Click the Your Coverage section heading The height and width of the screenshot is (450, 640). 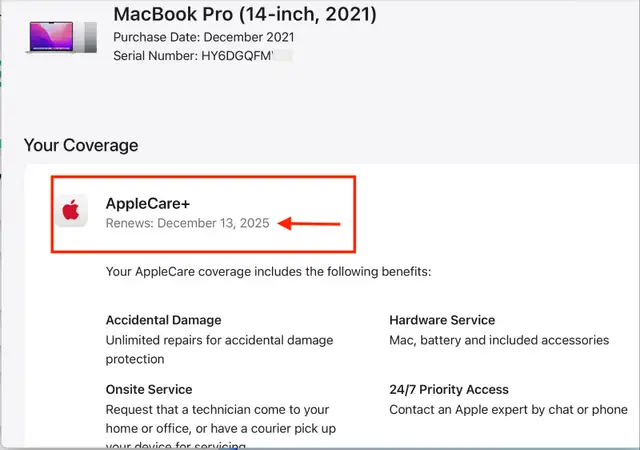coord(81,145)
